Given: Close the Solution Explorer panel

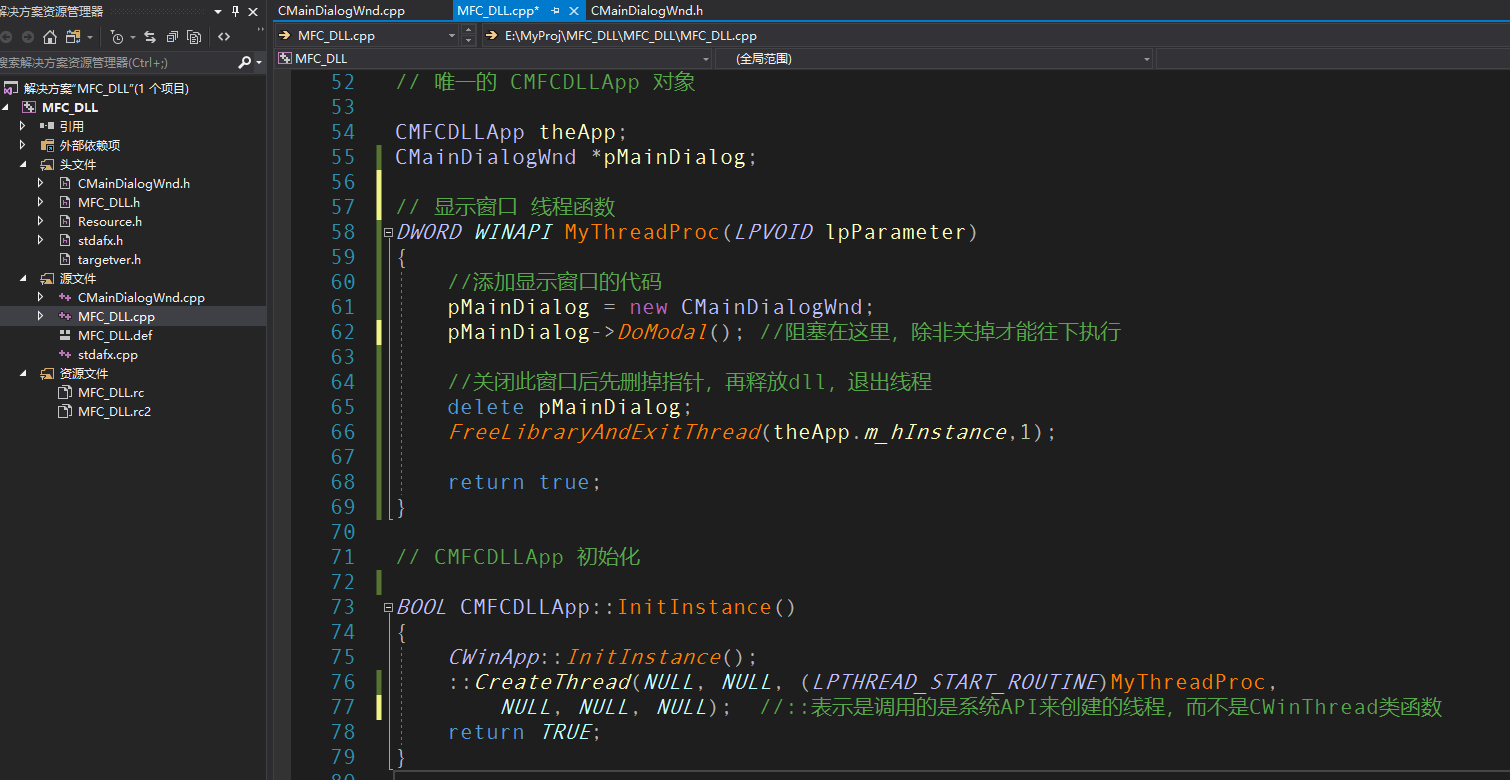Looking at the screenshot, I should [x=253, y=12].
